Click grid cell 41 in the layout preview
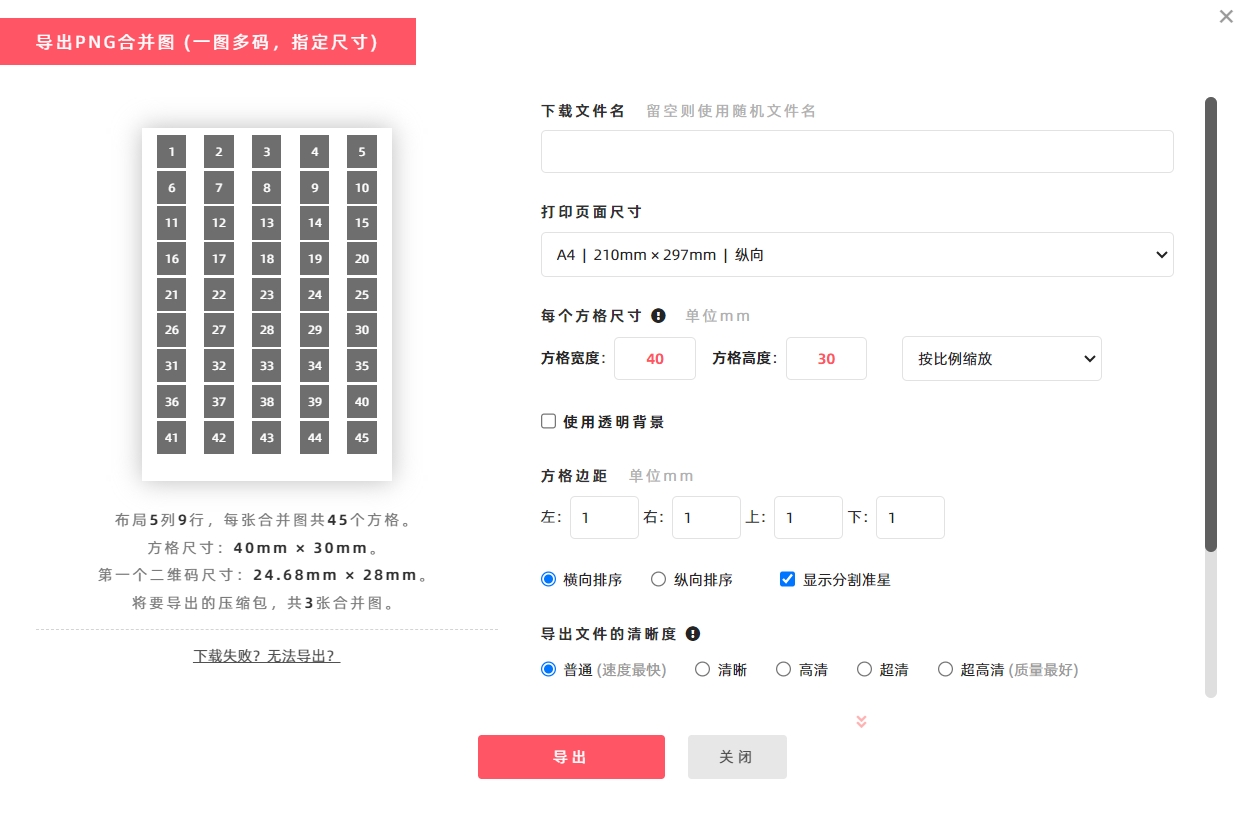Screen dimensions: 1245x823 point(172,437)
